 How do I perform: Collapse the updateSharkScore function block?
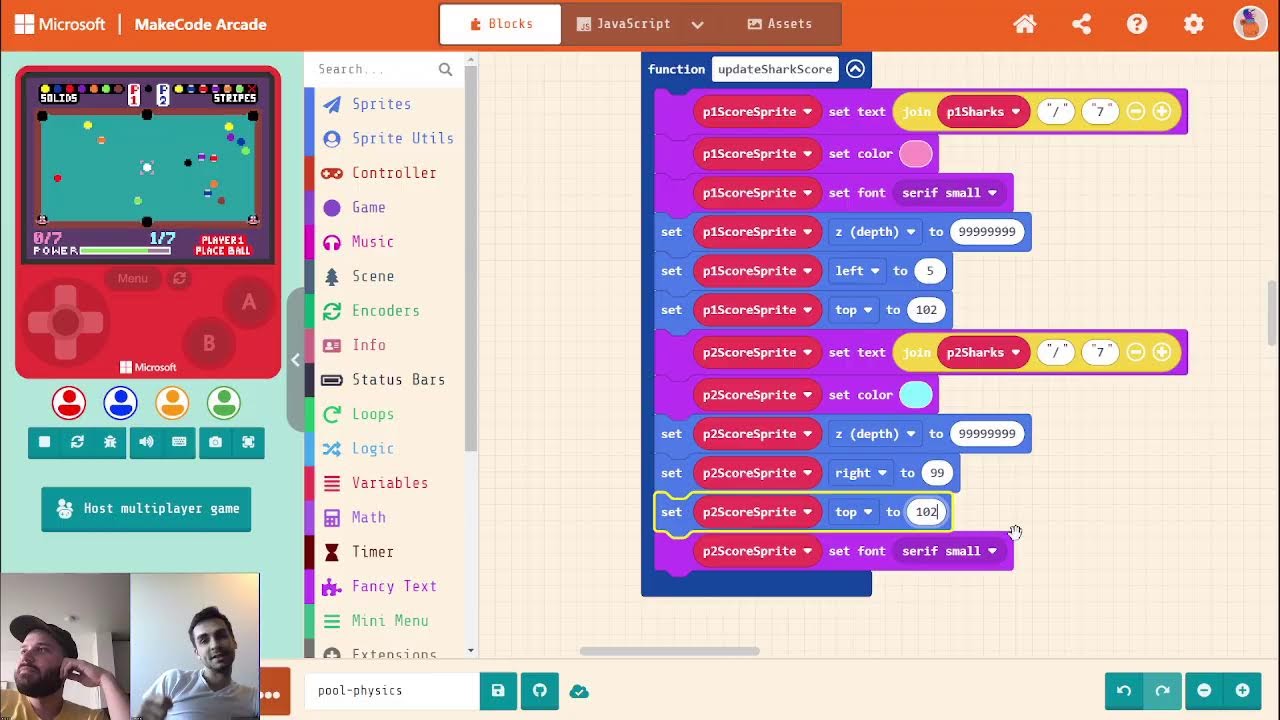click(855, 69)
